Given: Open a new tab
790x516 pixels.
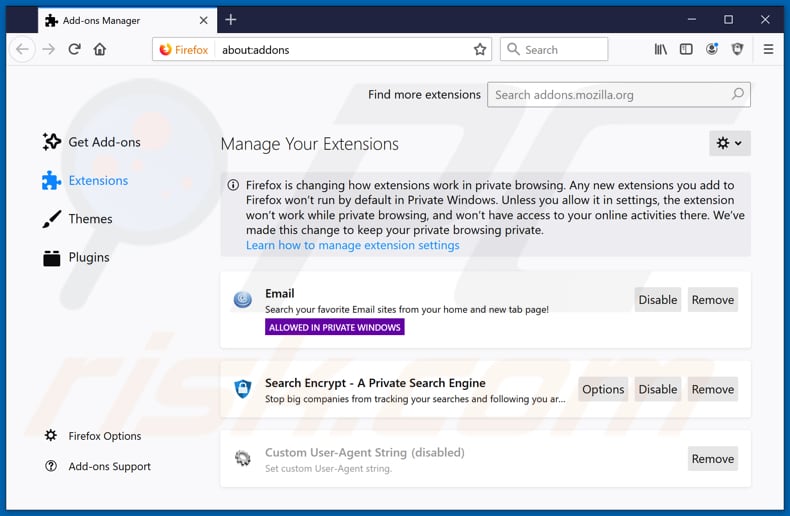Looking at the screenshot, I should click(x=231, y=20).
